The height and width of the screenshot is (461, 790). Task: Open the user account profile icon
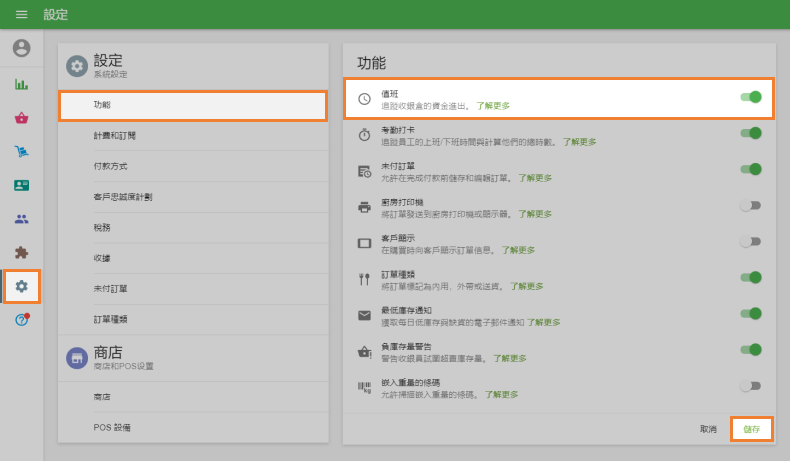(x=21, y=48)
